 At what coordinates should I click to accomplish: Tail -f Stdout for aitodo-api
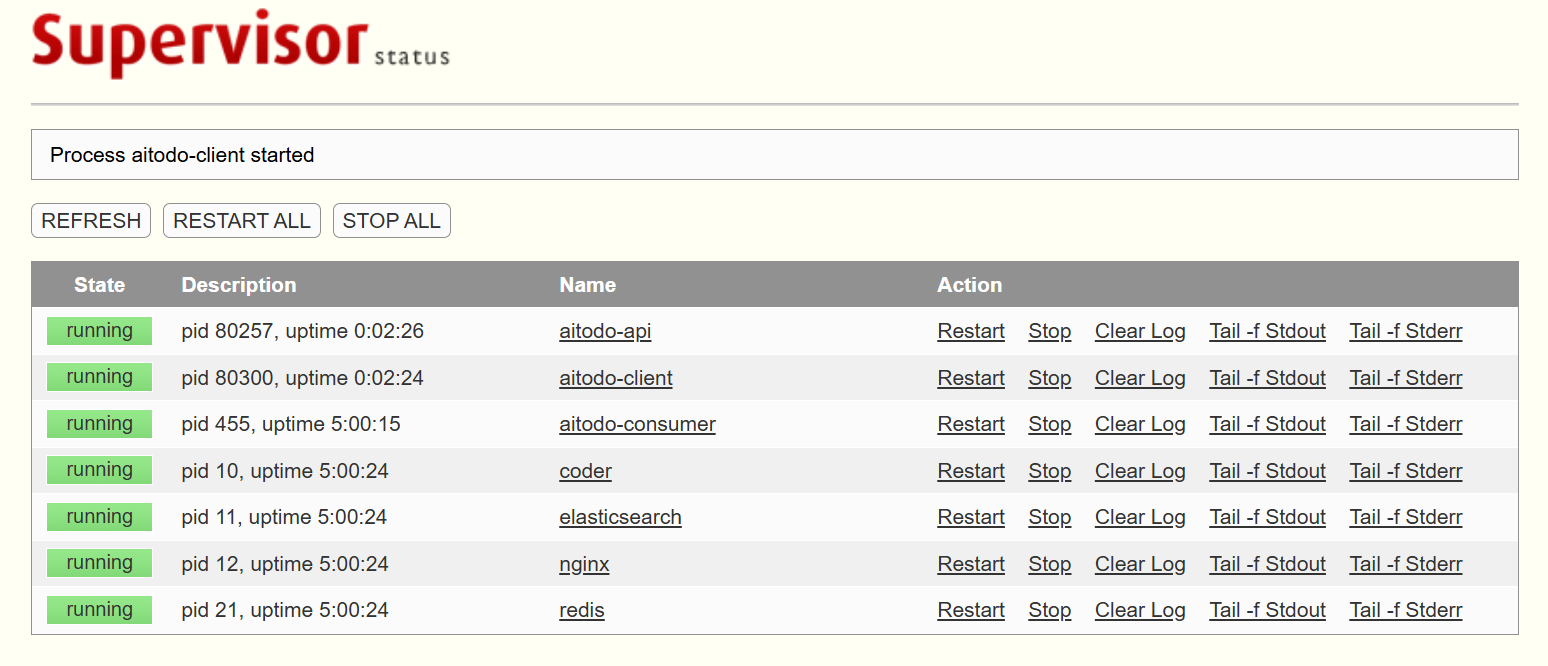click(1268, 331)
